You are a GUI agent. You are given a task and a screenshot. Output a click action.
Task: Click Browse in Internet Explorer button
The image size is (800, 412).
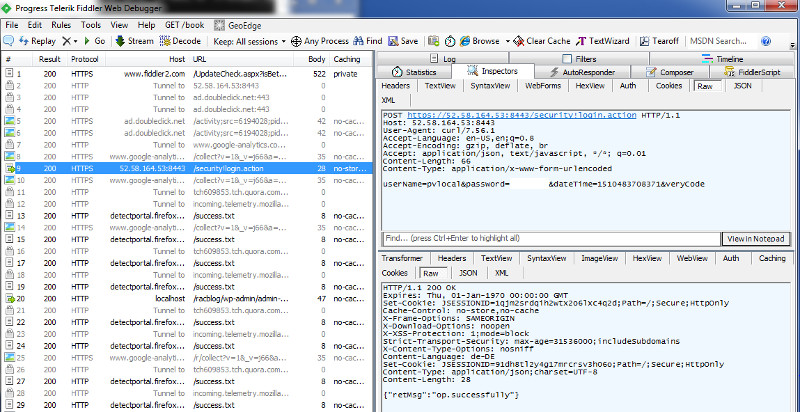point(480,41)
